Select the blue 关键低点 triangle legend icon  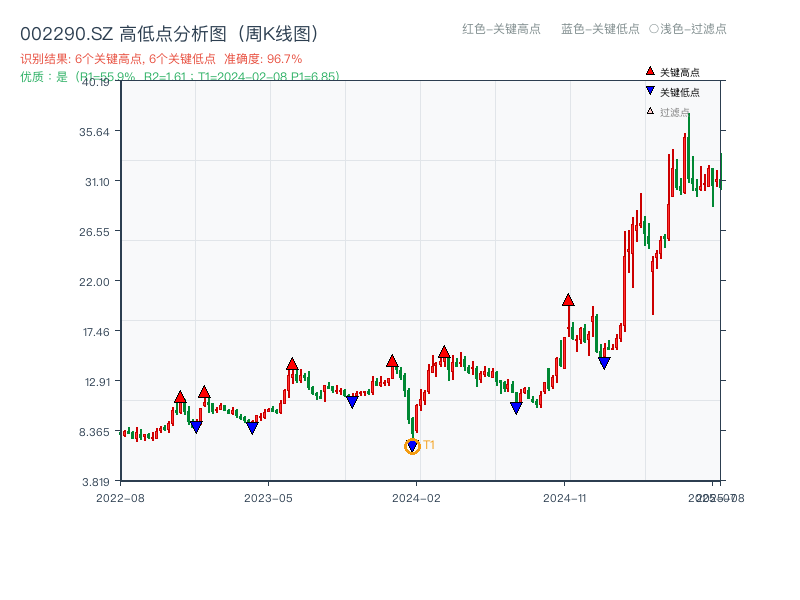click(x=650, y=90)
